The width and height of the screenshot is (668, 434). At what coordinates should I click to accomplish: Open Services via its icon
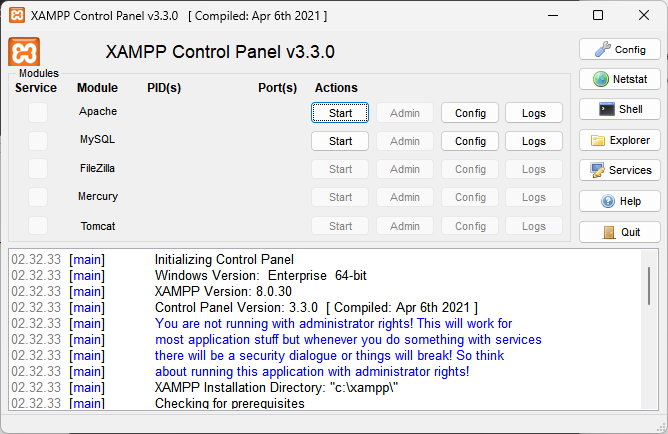click(620, 170)
